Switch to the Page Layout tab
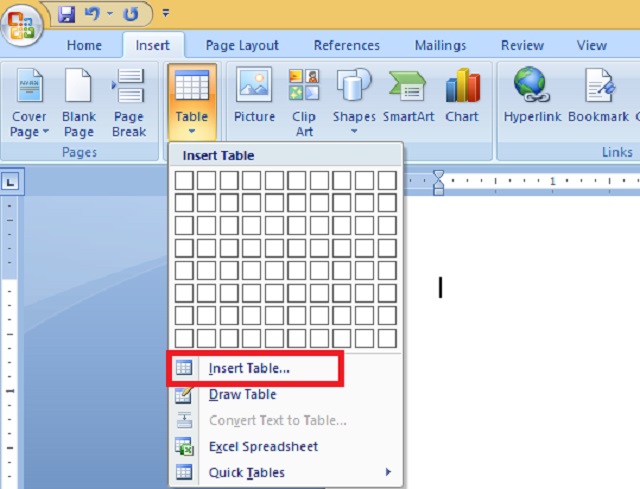640x489 pixels. pyautogui.click(x=242, y=45)
